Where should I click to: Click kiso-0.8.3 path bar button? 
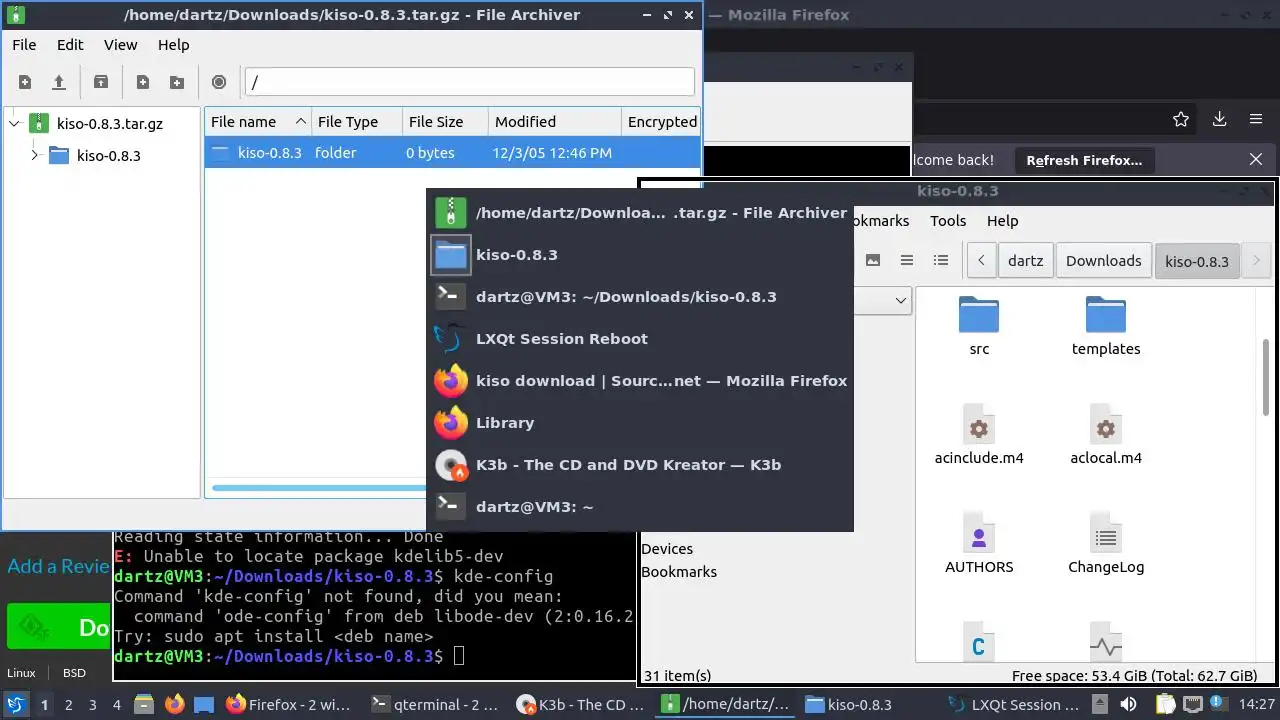pyautogui.click(x=1197, y=261)
